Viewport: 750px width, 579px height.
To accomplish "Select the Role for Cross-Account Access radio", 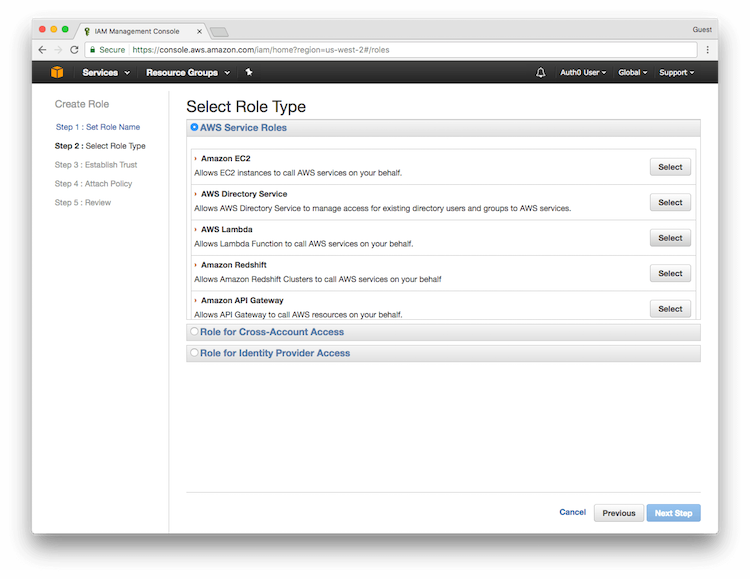I will [x=194, y=331].
